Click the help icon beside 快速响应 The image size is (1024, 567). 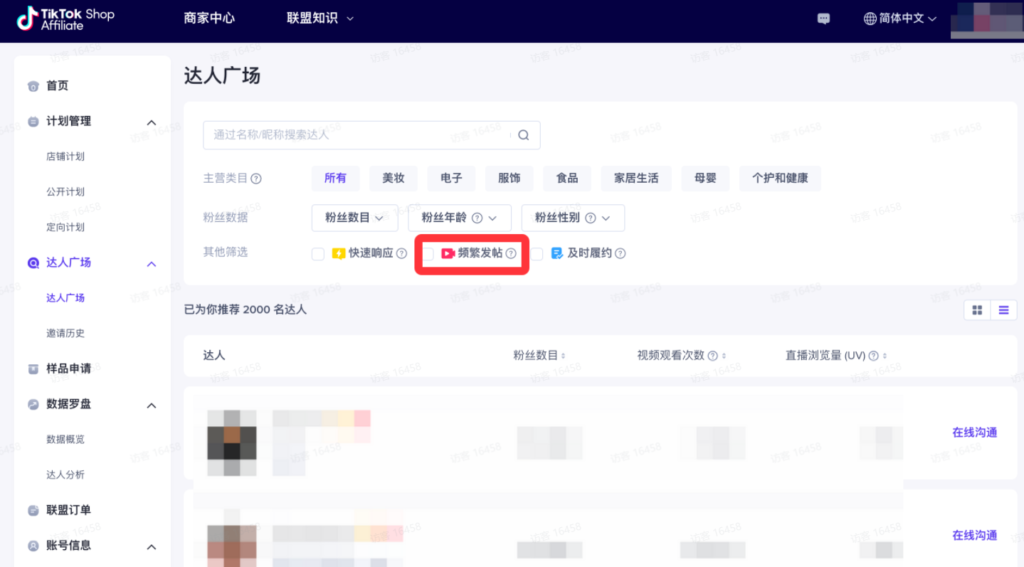[x=402, y=253]
